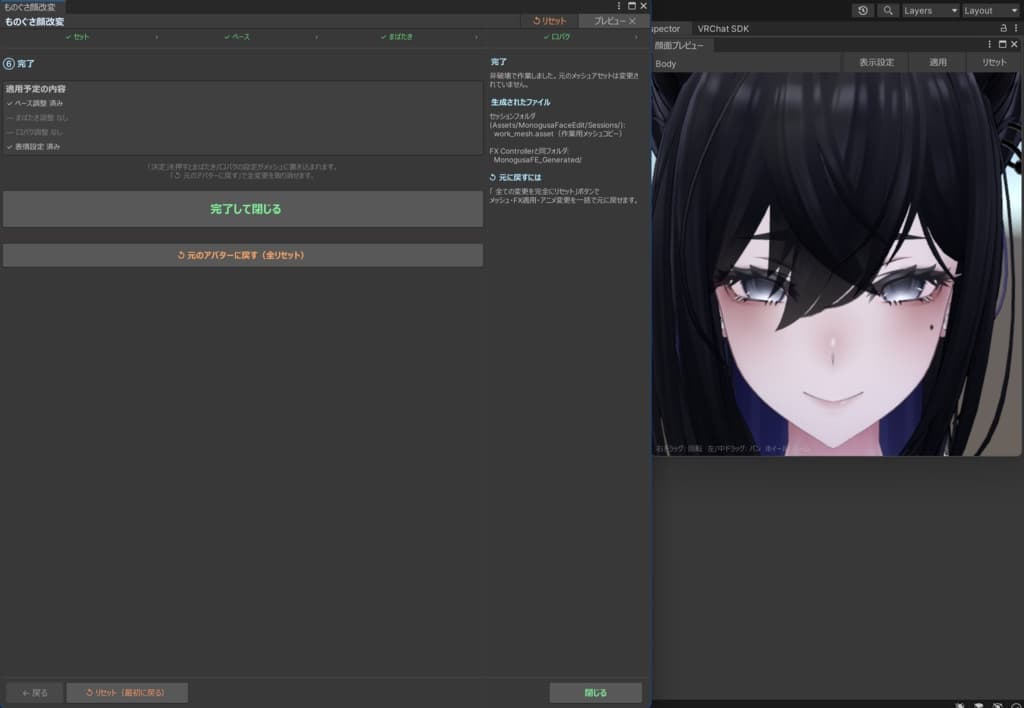This screenshot has width=1024, height=708.
Task: Click 元のアバターに戻す (全リセット) button
Action: pyautogui.click(x=243, y=255)
